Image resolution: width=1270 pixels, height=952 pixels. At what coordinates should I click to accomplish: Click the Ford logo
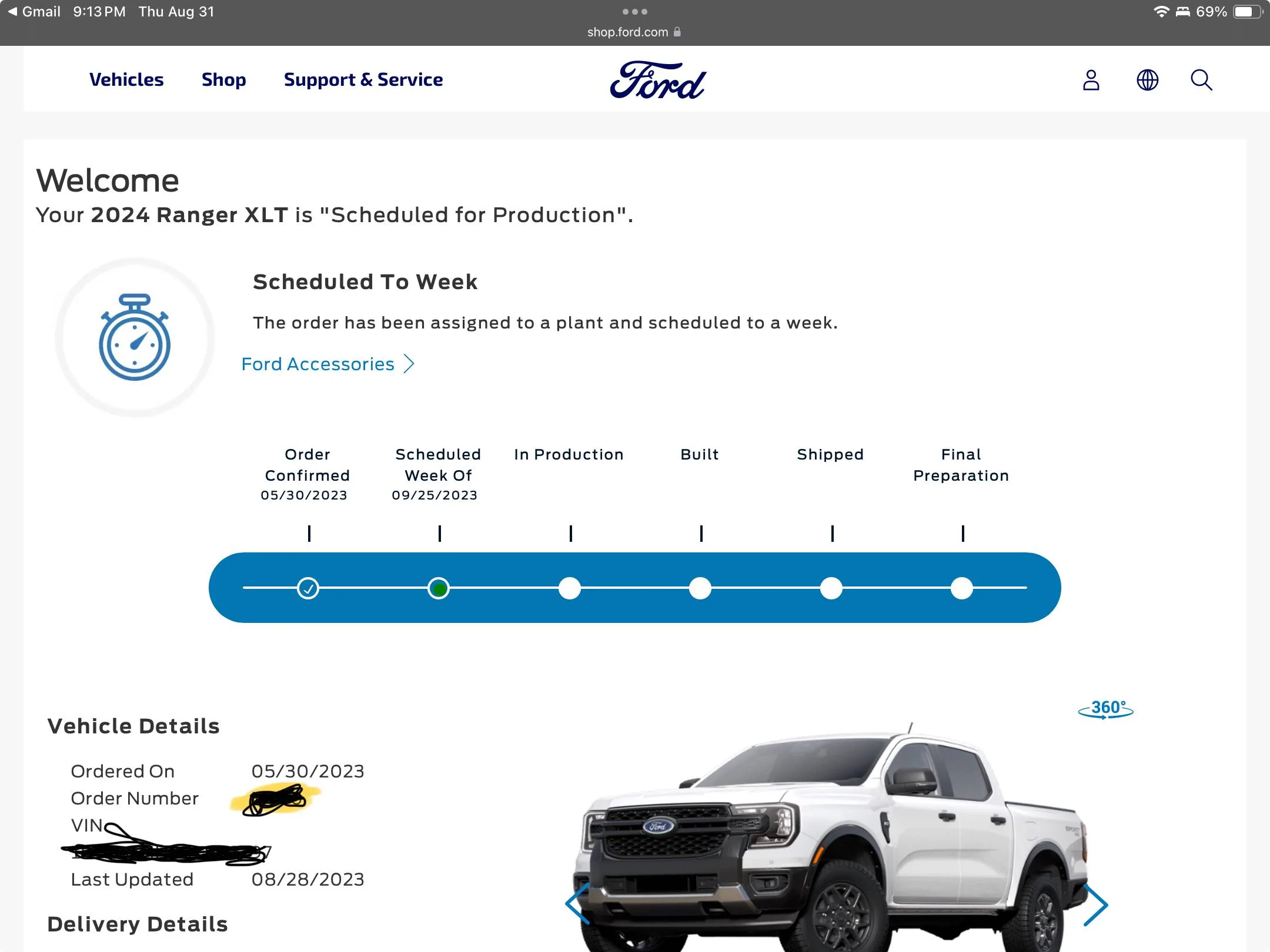(x=658, y=80)
